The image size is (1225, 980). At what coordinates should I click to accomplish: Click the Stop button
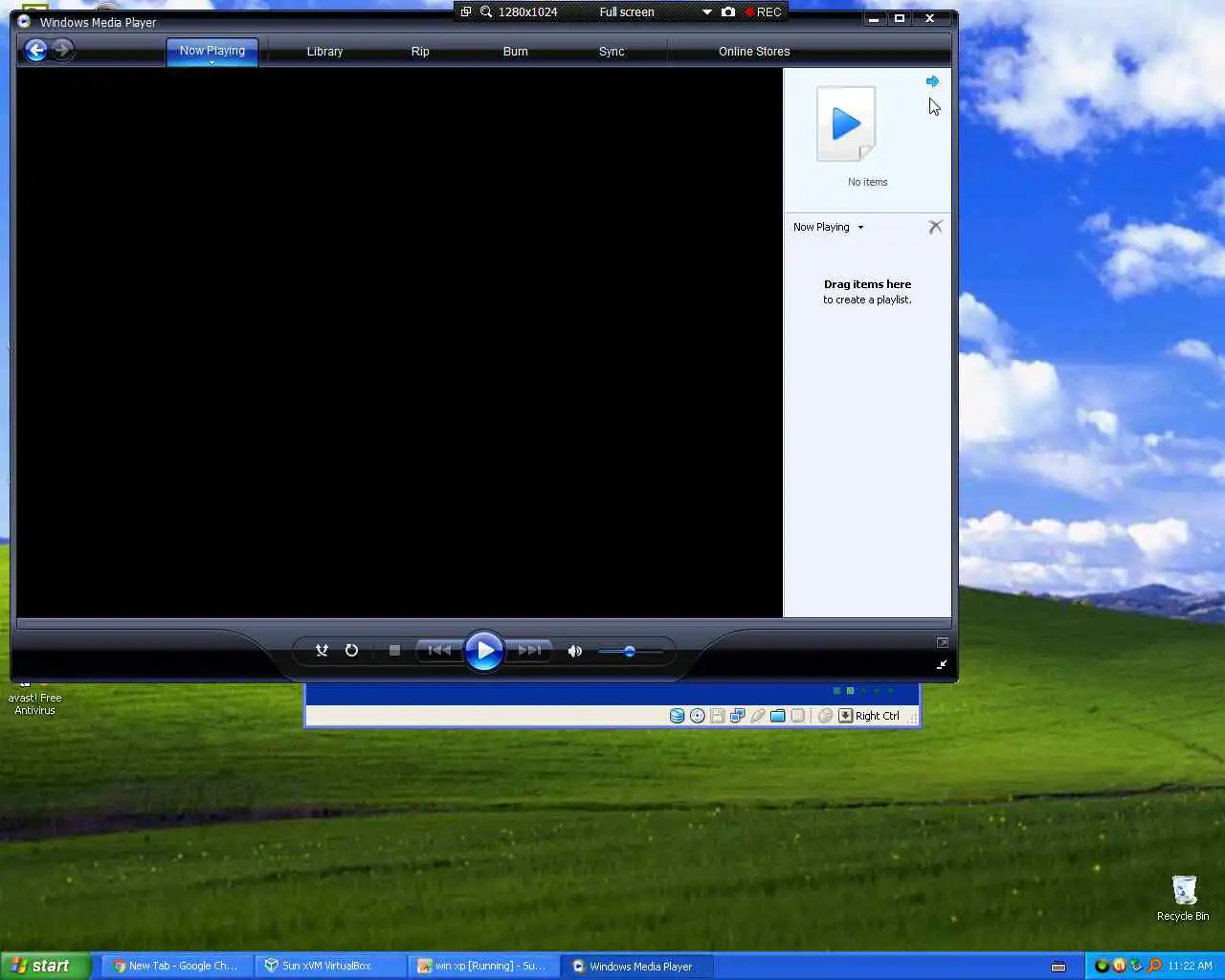pos(394,650)
